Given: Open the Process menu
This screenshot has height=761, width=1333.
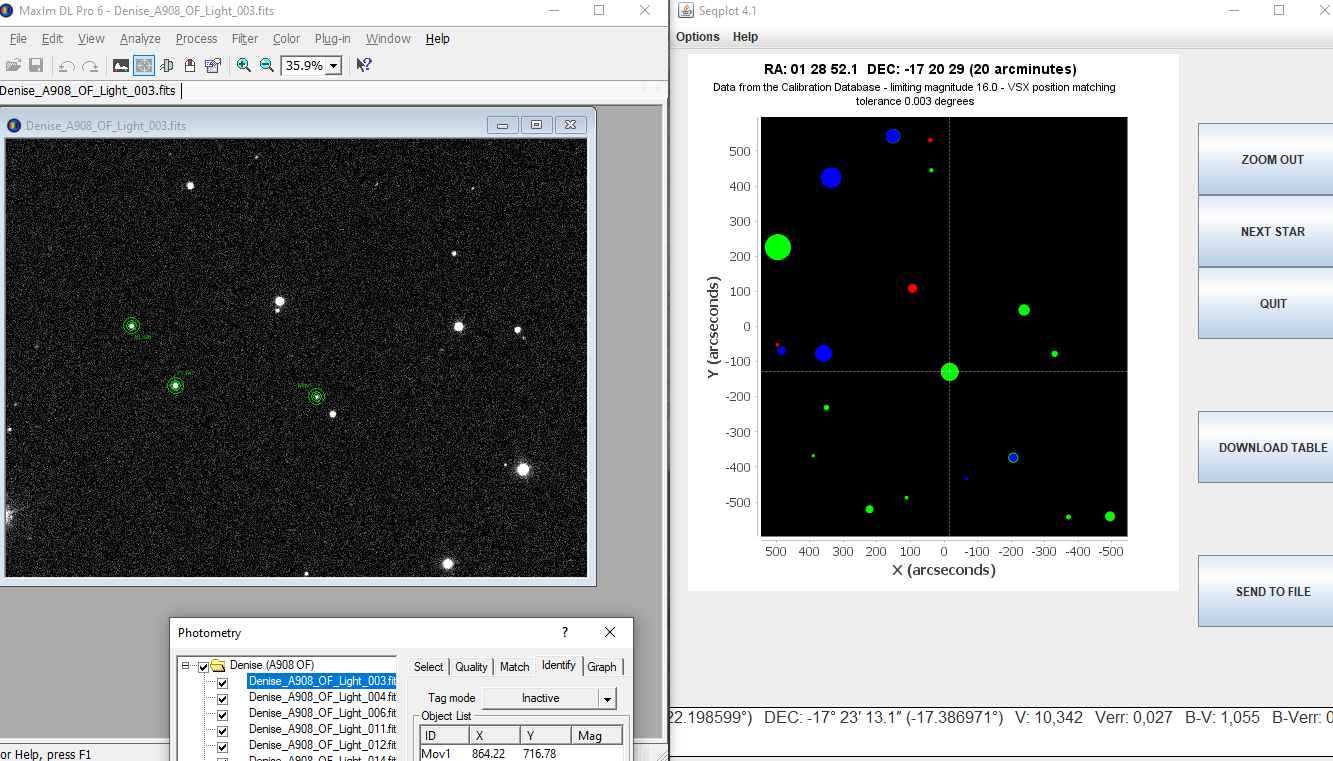Looking at the screenshot, I should 196,39.
